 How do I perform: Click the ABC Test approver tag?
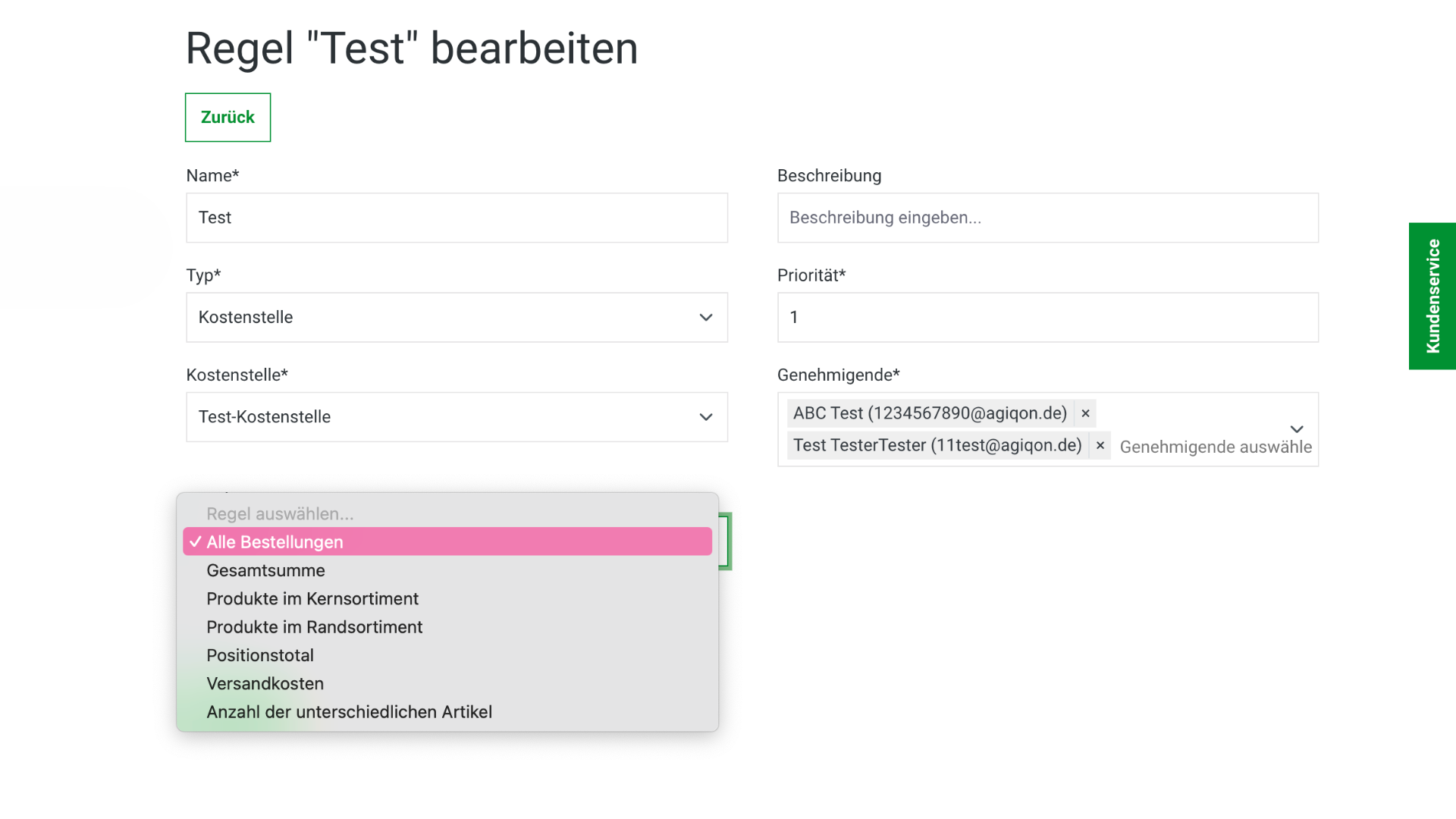pyautogui.click(x=929, y=413)
